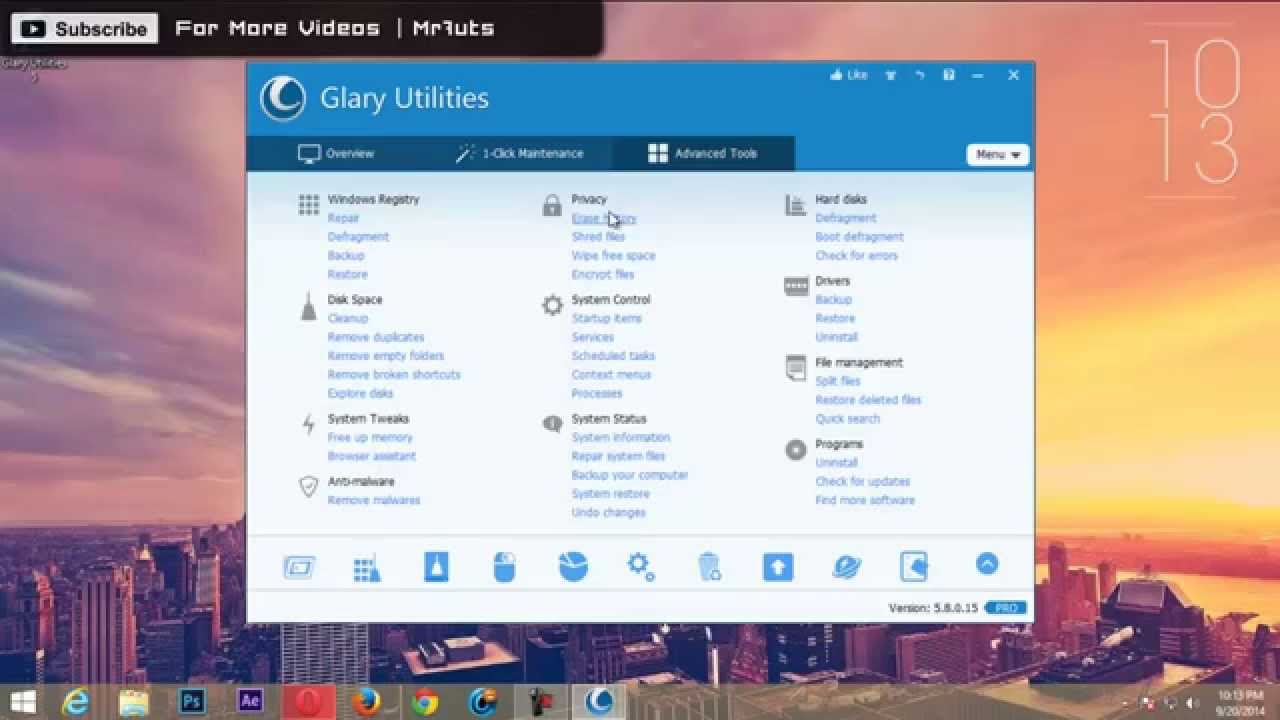1280x720 pixels.
Task: Click Uninstall under Drivers
Action: tap(836, 338)
